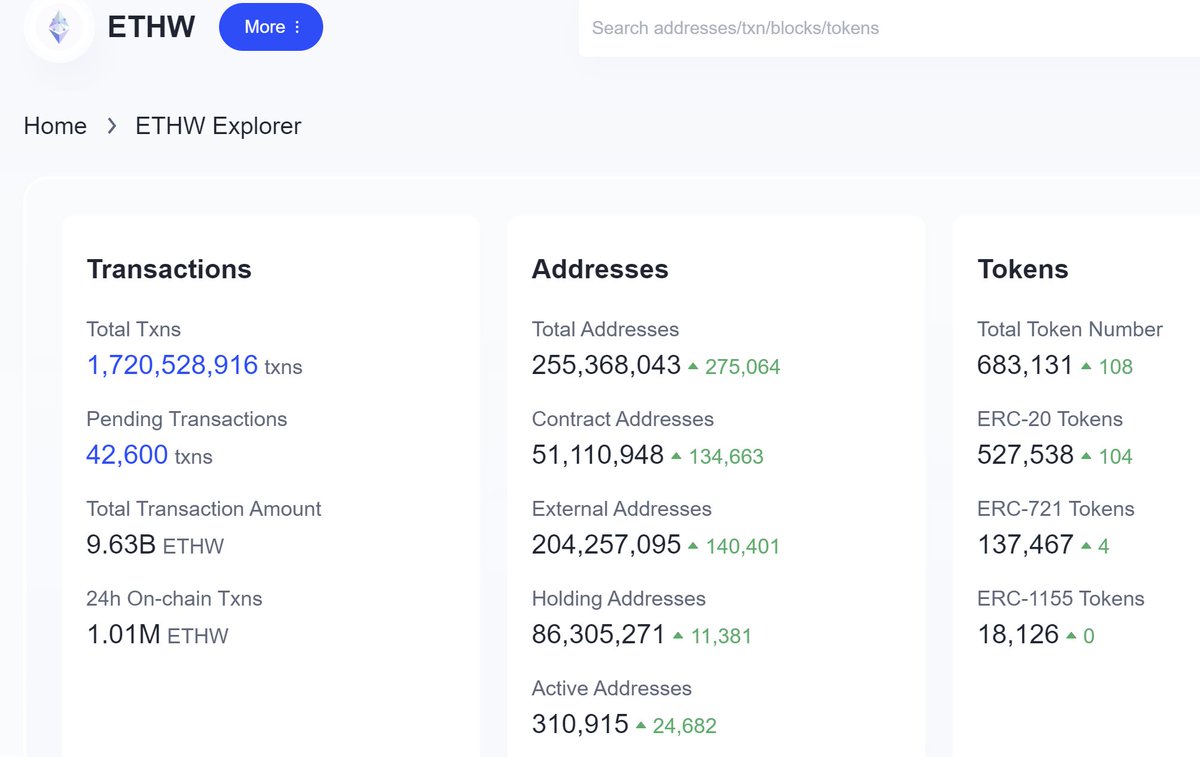
Task: Click the Total Transaction Amount label
Action: [204, 509]
